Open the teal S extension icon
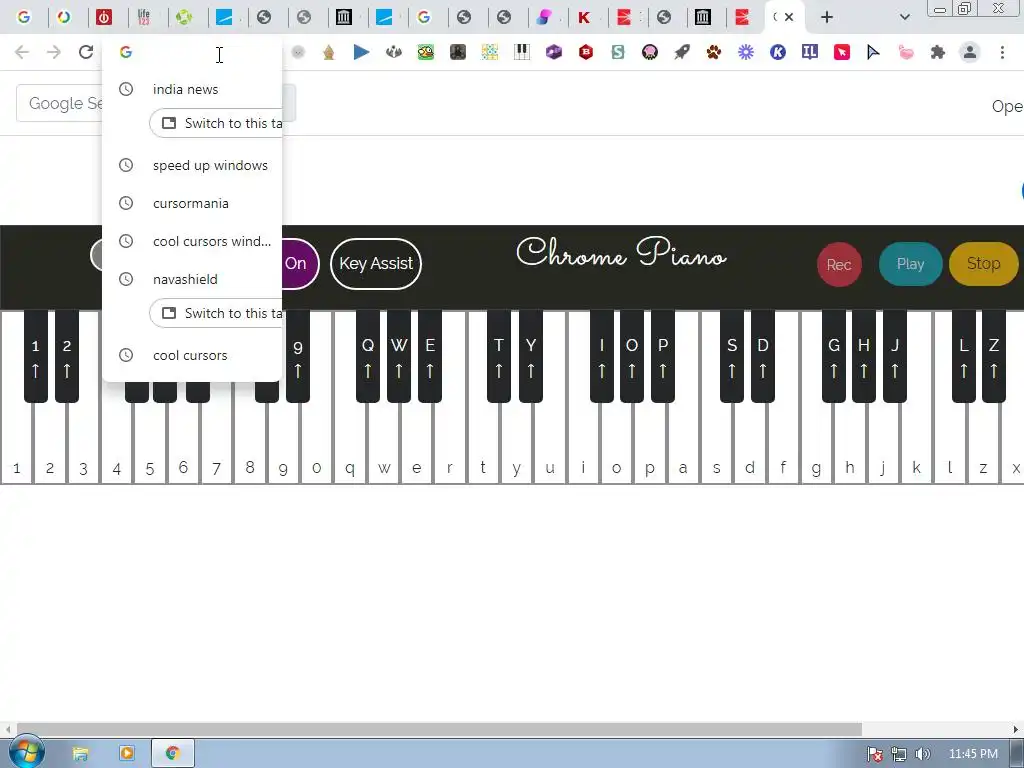 pos(618,52)
